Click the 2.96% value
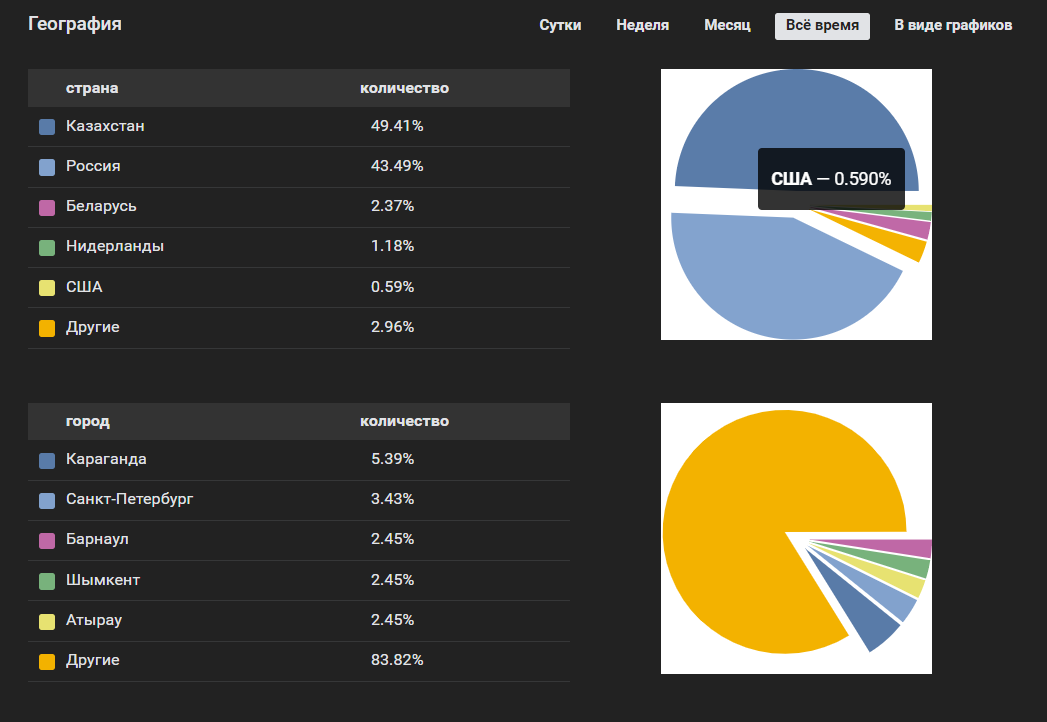This screenshot has height=722, width=1047. click(393, 327)
